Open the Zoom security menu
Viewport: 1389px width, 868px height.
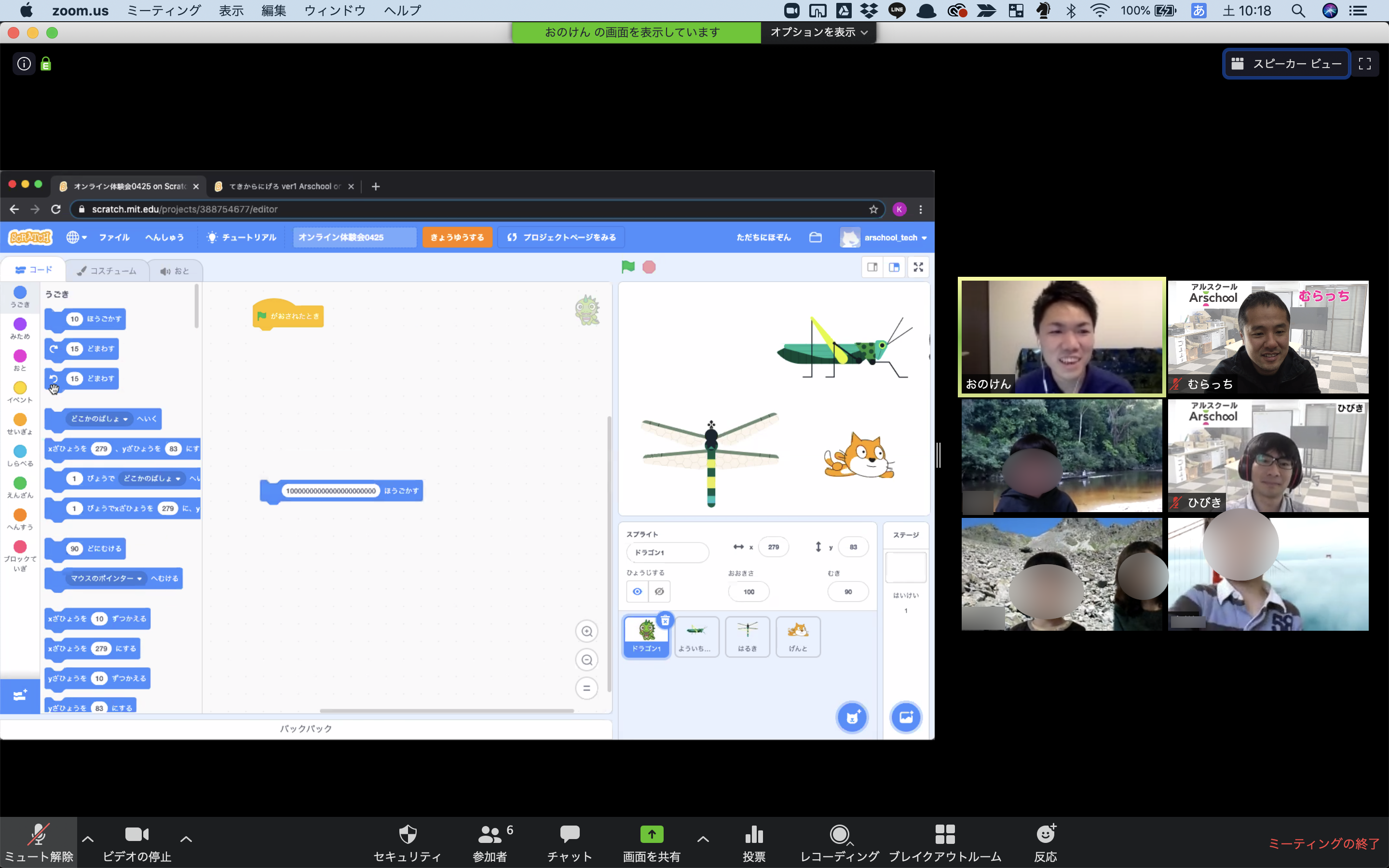point(408,842)
